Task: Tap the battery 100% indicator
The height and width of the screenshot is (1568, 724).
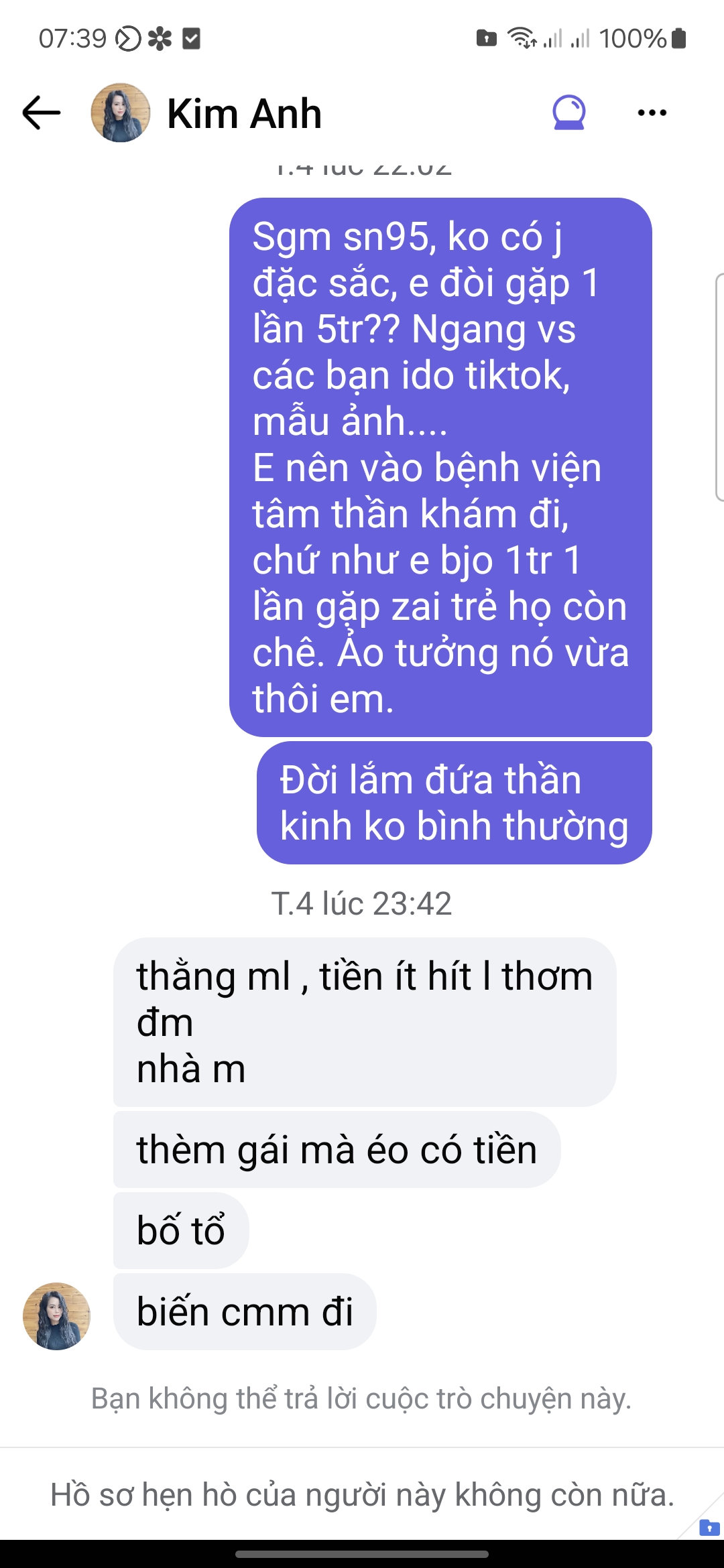Action: pyautogui.click(x=643, y=38)
